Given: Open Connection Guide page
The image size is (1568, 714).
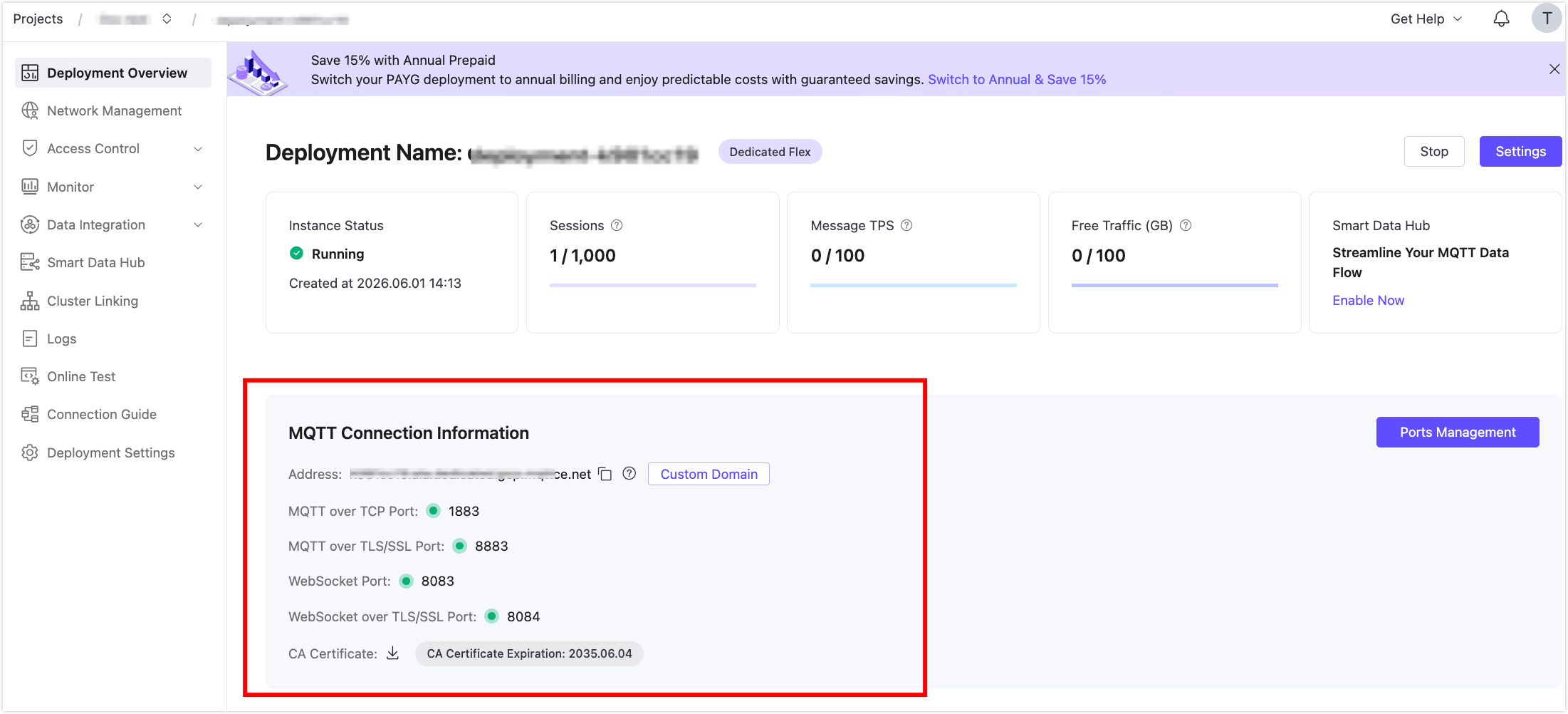Looking at the screenshot, I should (x=113, y=414).
